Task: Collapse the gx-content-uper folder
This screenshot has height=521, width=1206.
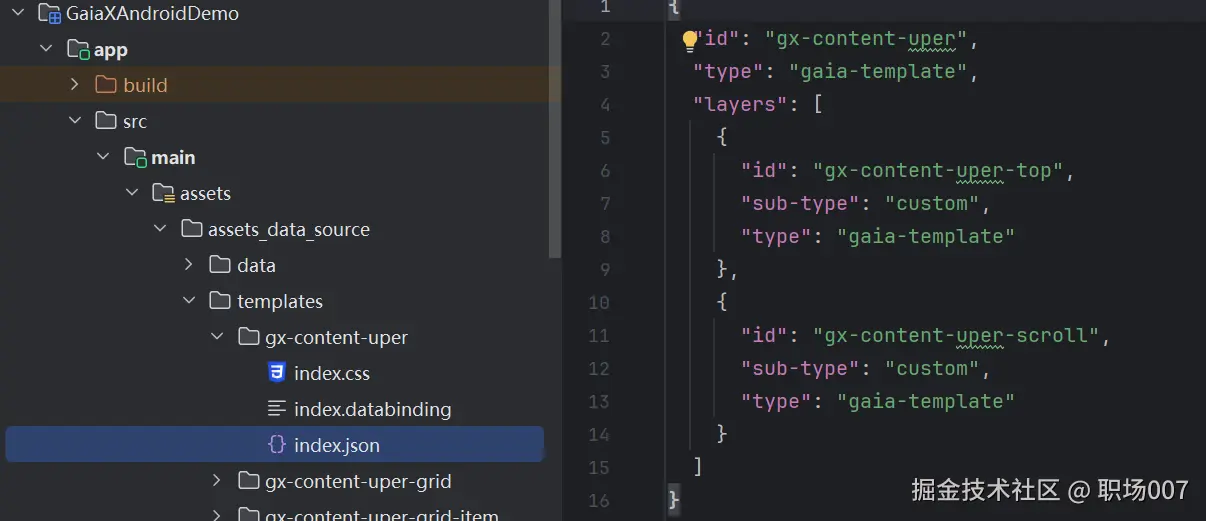Action: coord(218,337)
